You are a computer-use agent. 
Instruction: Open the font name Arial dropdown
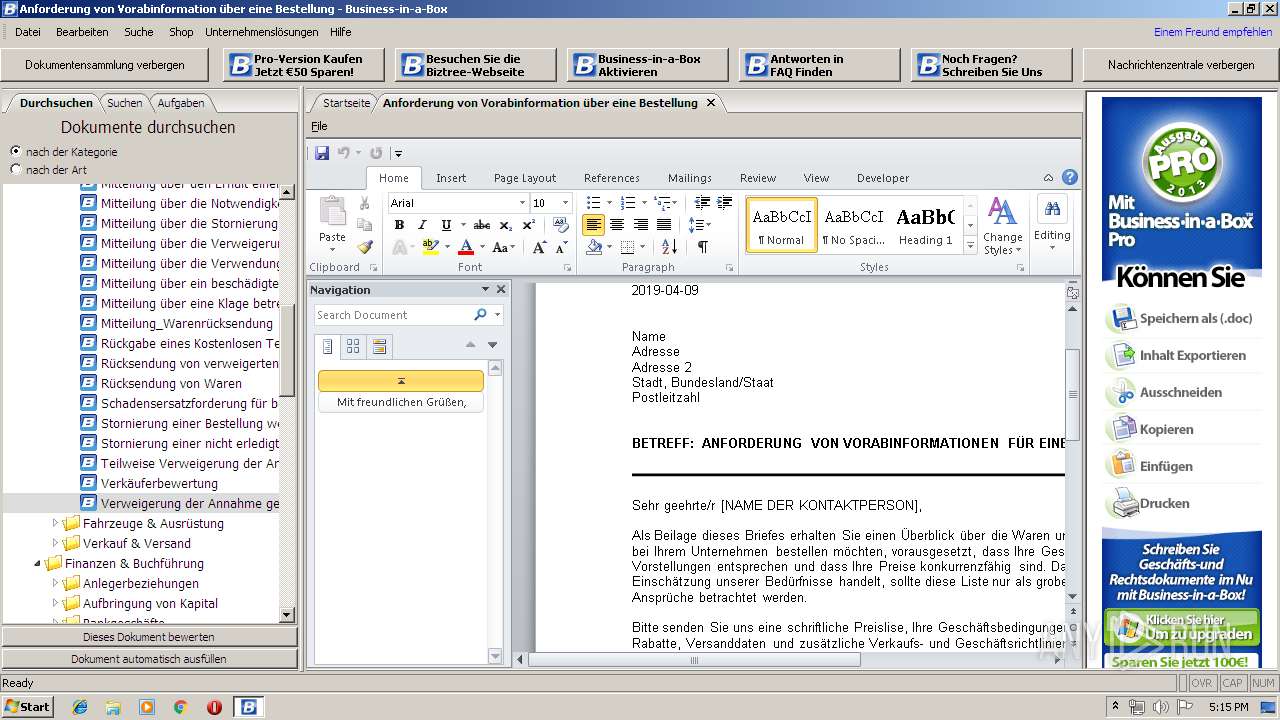[521, 203]
